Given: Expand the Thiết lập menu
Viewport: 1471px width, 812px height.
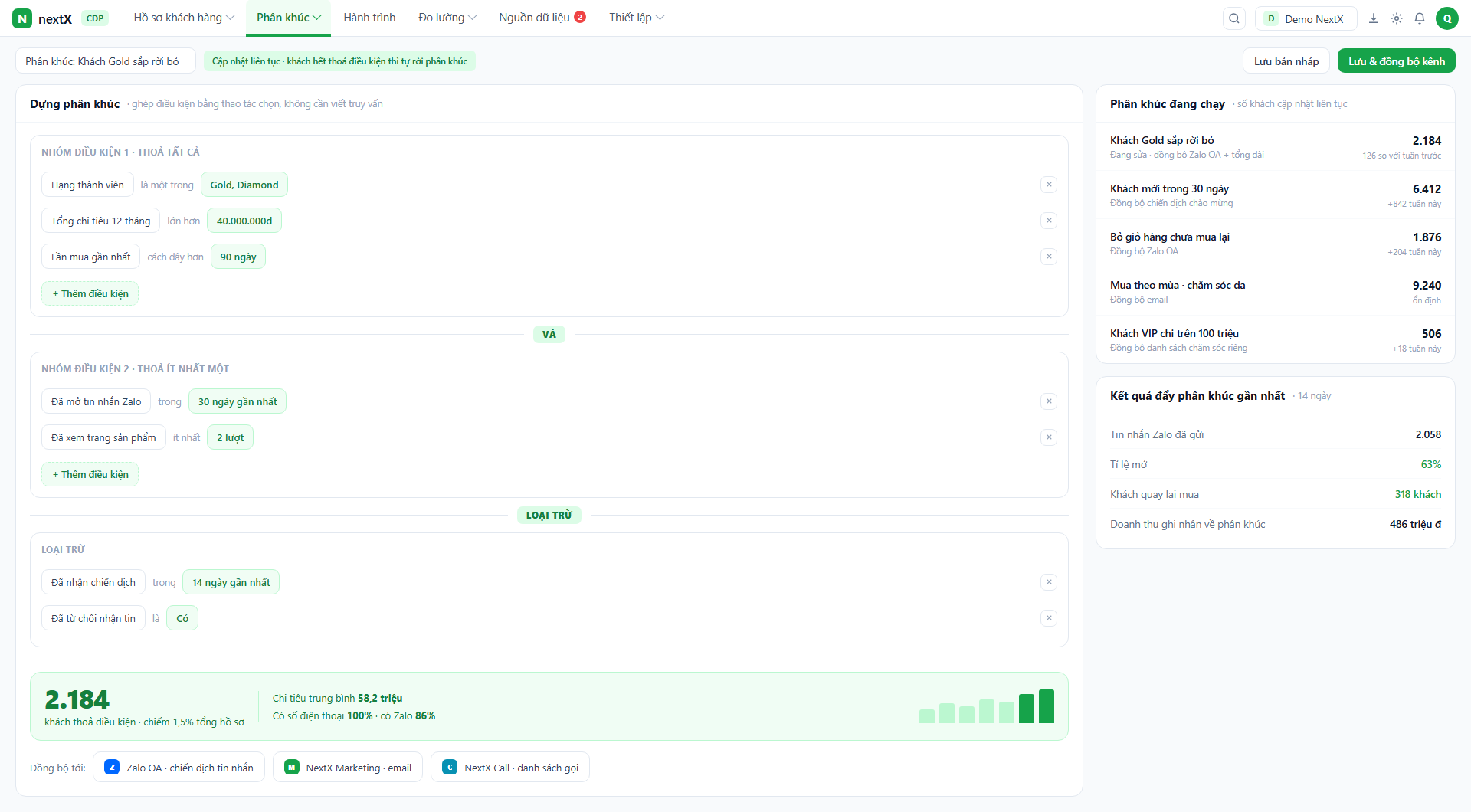Looking at the screenshot, I should click(x=637, y=18).
